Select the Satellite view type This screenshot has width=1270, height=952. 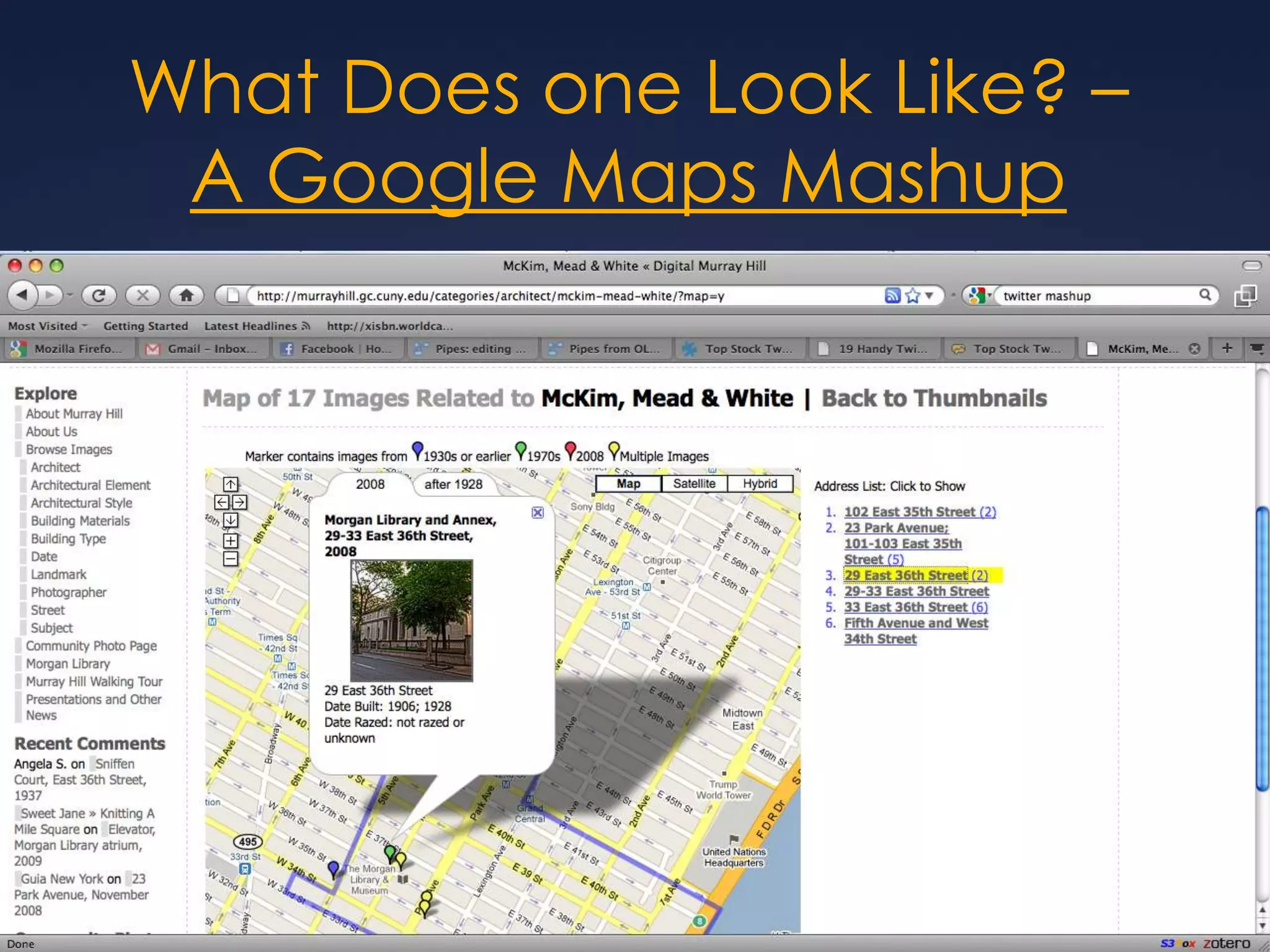694,483
